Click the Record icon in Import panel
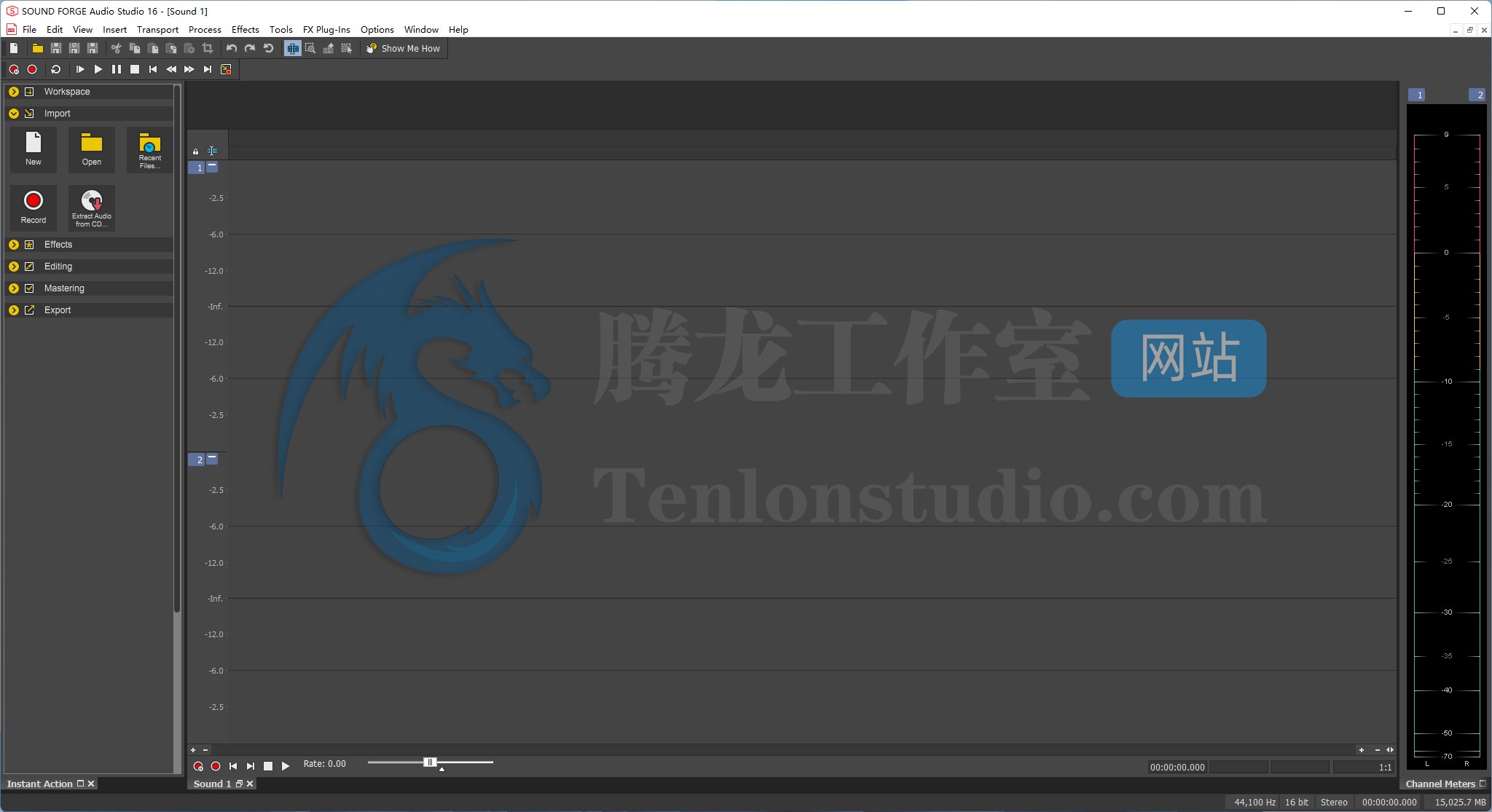Image resolution: width=1492 pixels, height=812 pixels. coord(34,208)
